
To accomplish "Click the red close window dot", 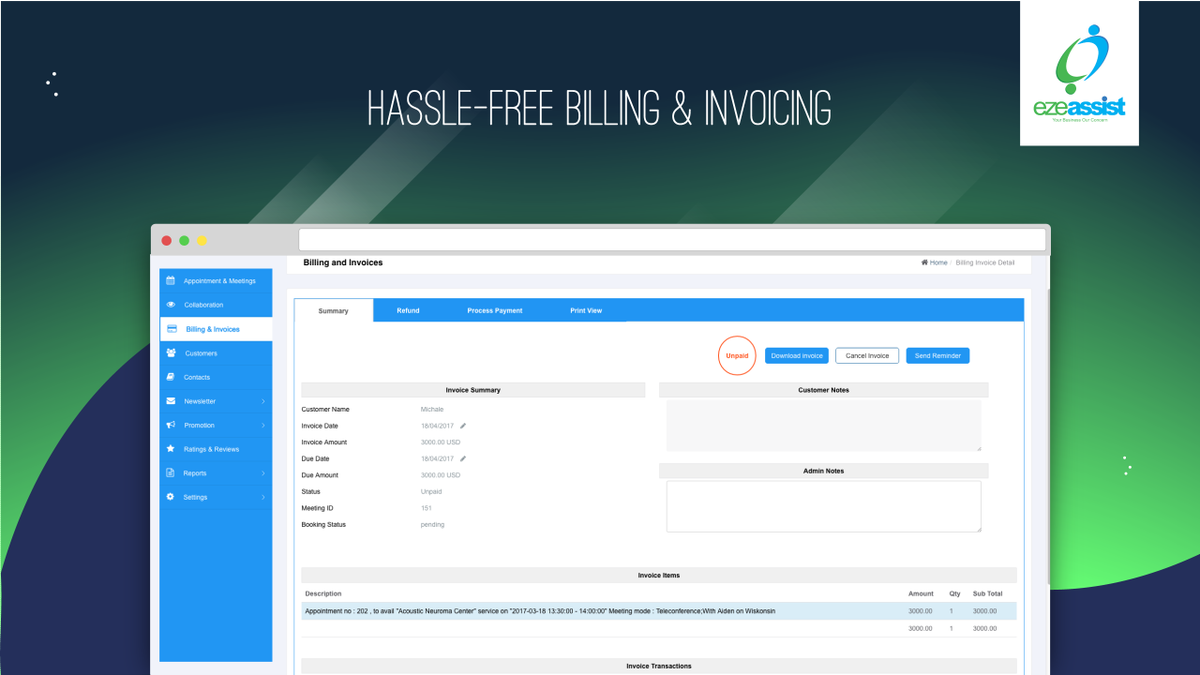I will (x=167, y=240).
